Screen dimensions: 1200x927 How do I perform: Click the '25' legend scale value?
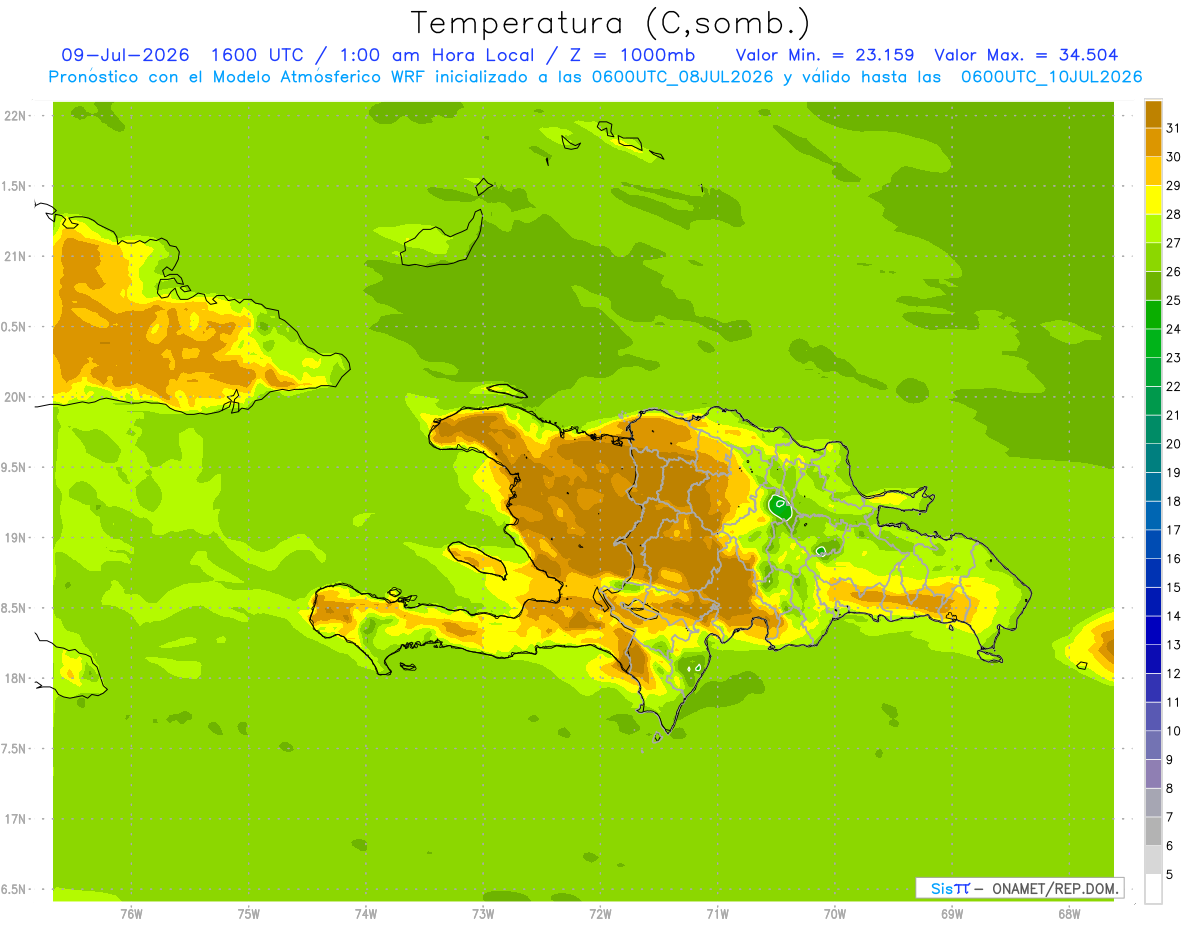[x=1174, y=300]
